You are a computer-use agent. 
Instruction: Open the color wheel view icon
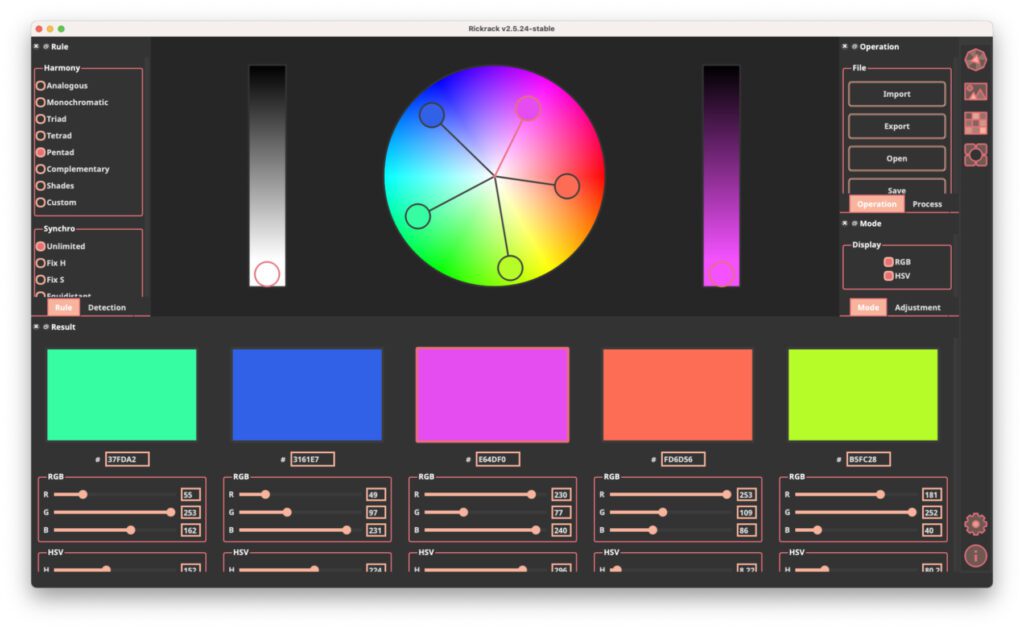point(975,60)
